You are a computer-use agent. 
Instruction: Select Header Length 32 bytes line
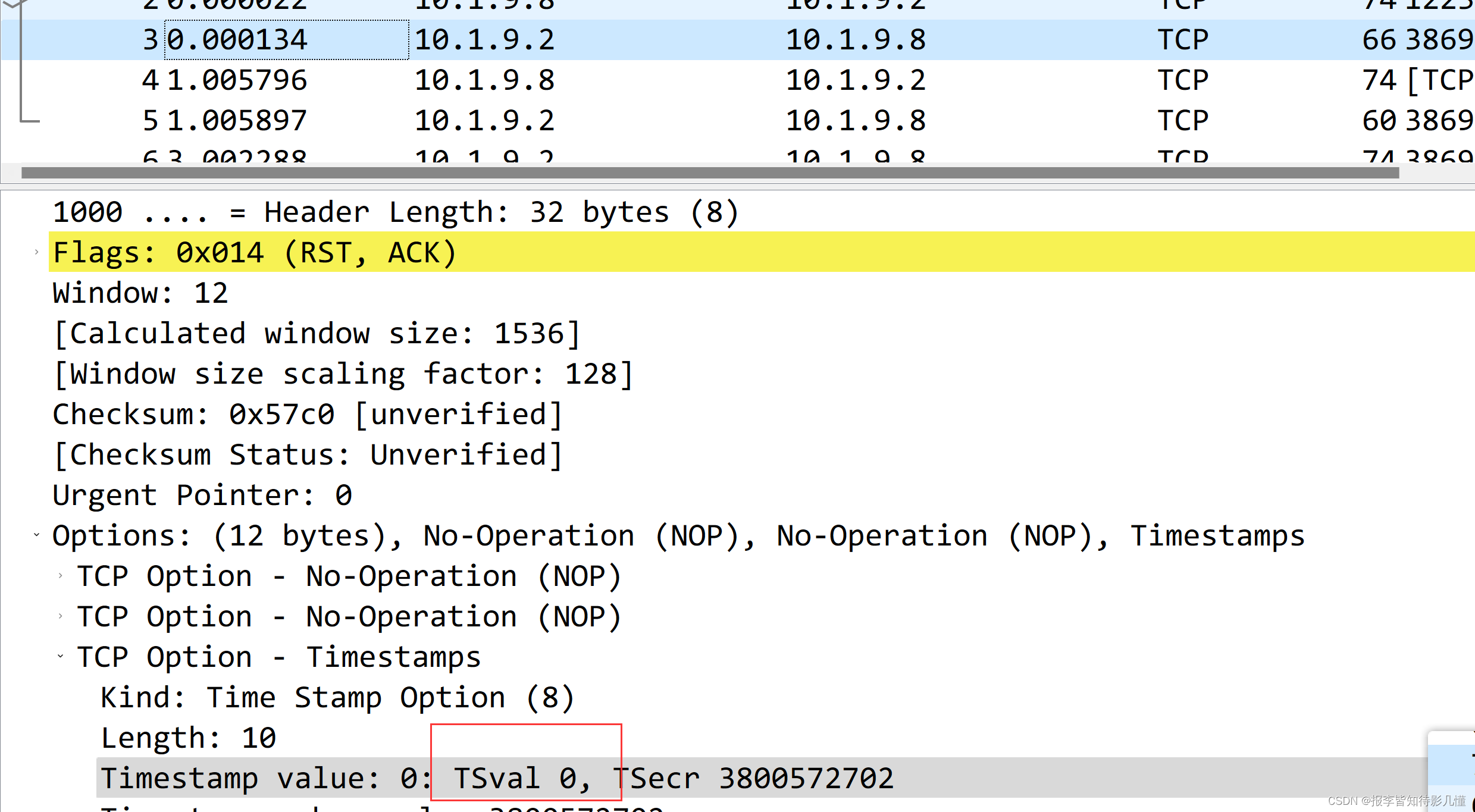(x=396, y=212)
